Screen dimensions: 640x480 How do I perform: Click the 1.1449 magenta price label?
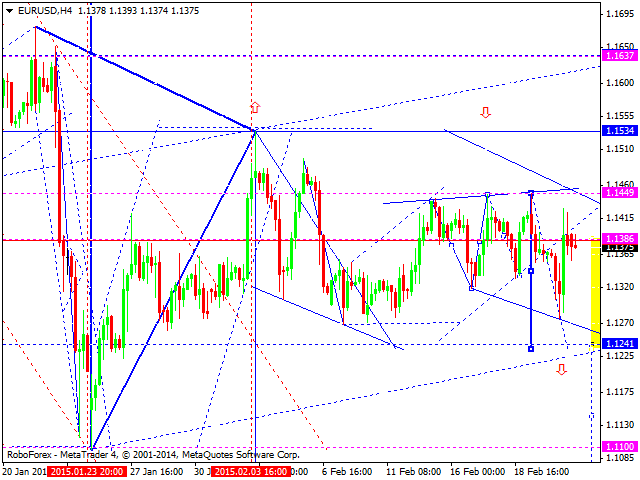tap(618, 192)
